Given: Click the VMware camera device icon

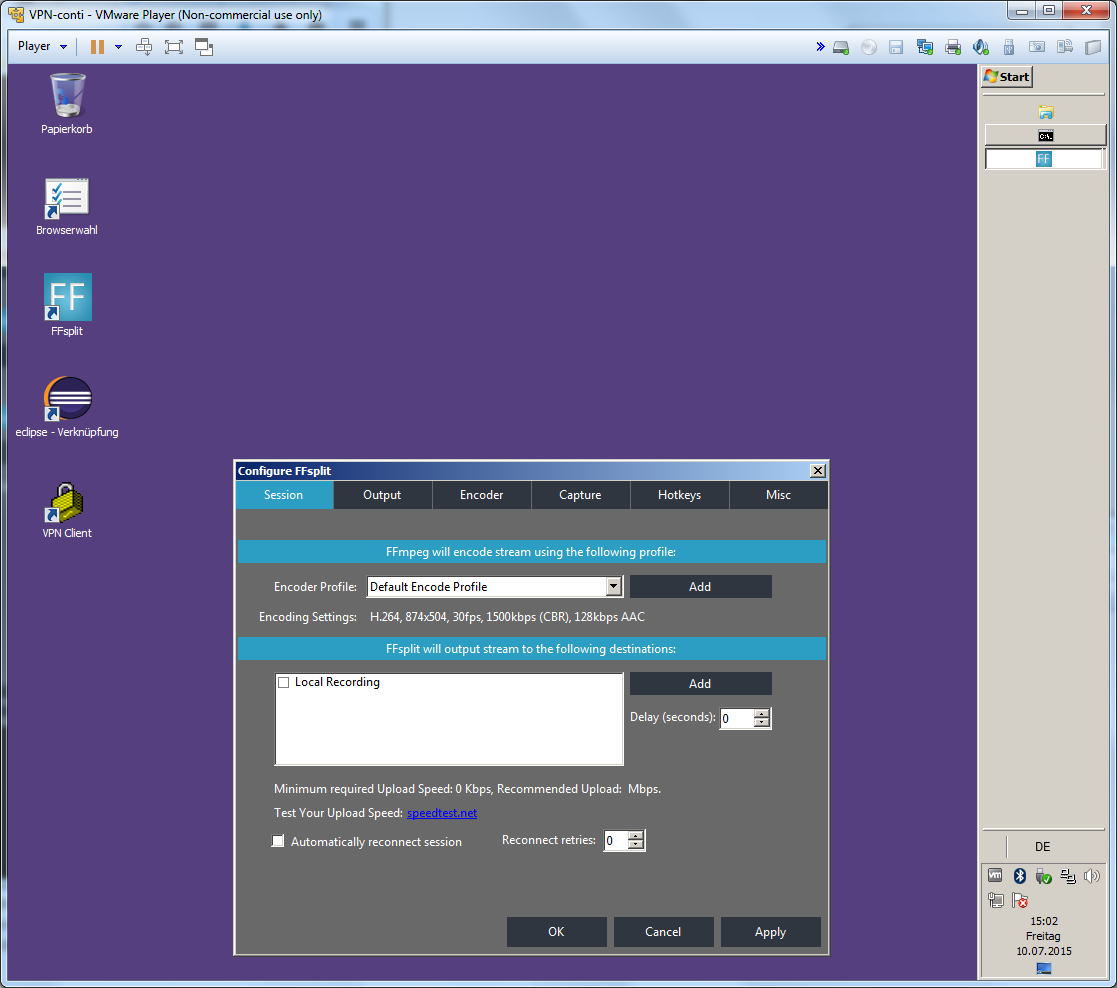Looking at the screenshot, I should coord(1037,48).
